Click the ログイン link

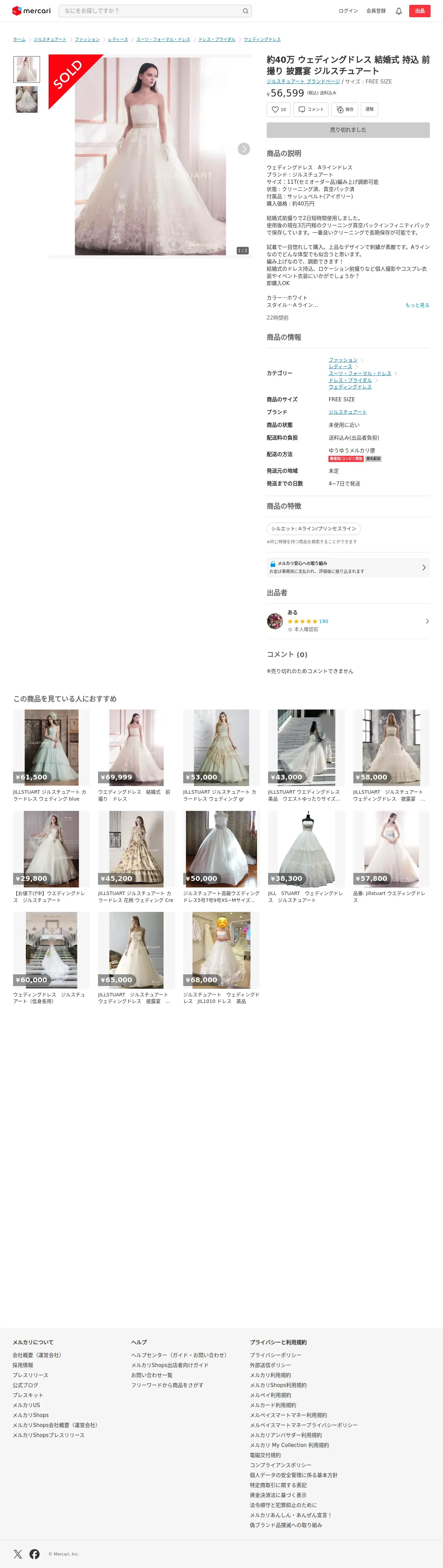(348, 11)
